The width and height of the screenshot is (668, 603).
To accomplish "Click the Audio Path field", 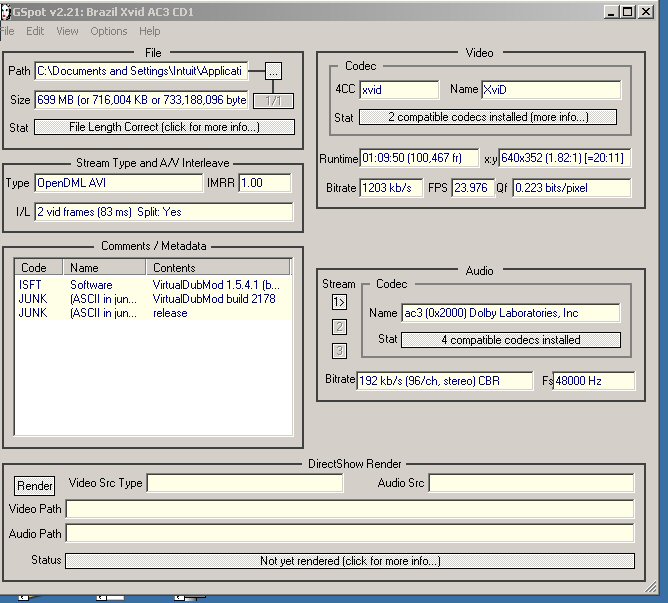I will click(x=350, y=534).
